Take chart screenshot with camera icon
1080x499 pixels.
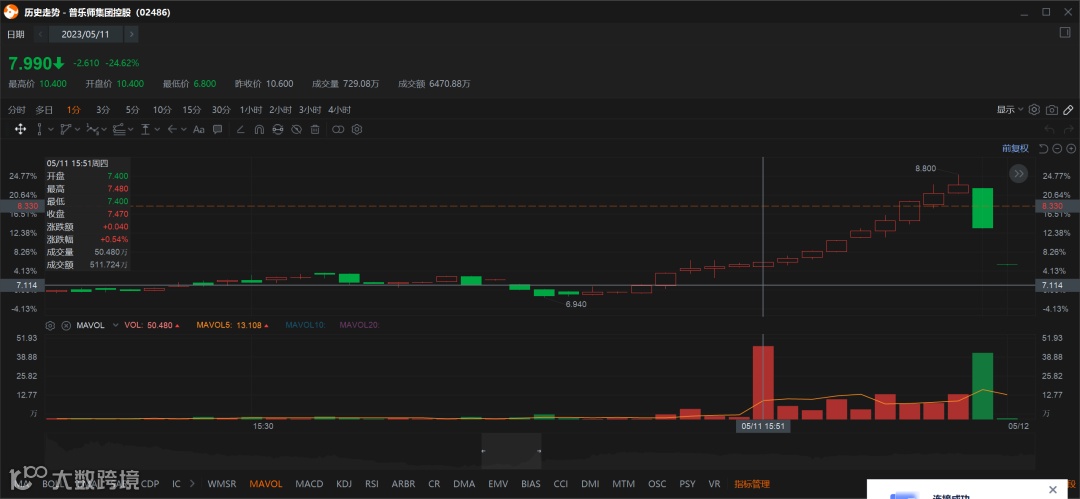click(1052, 110)
